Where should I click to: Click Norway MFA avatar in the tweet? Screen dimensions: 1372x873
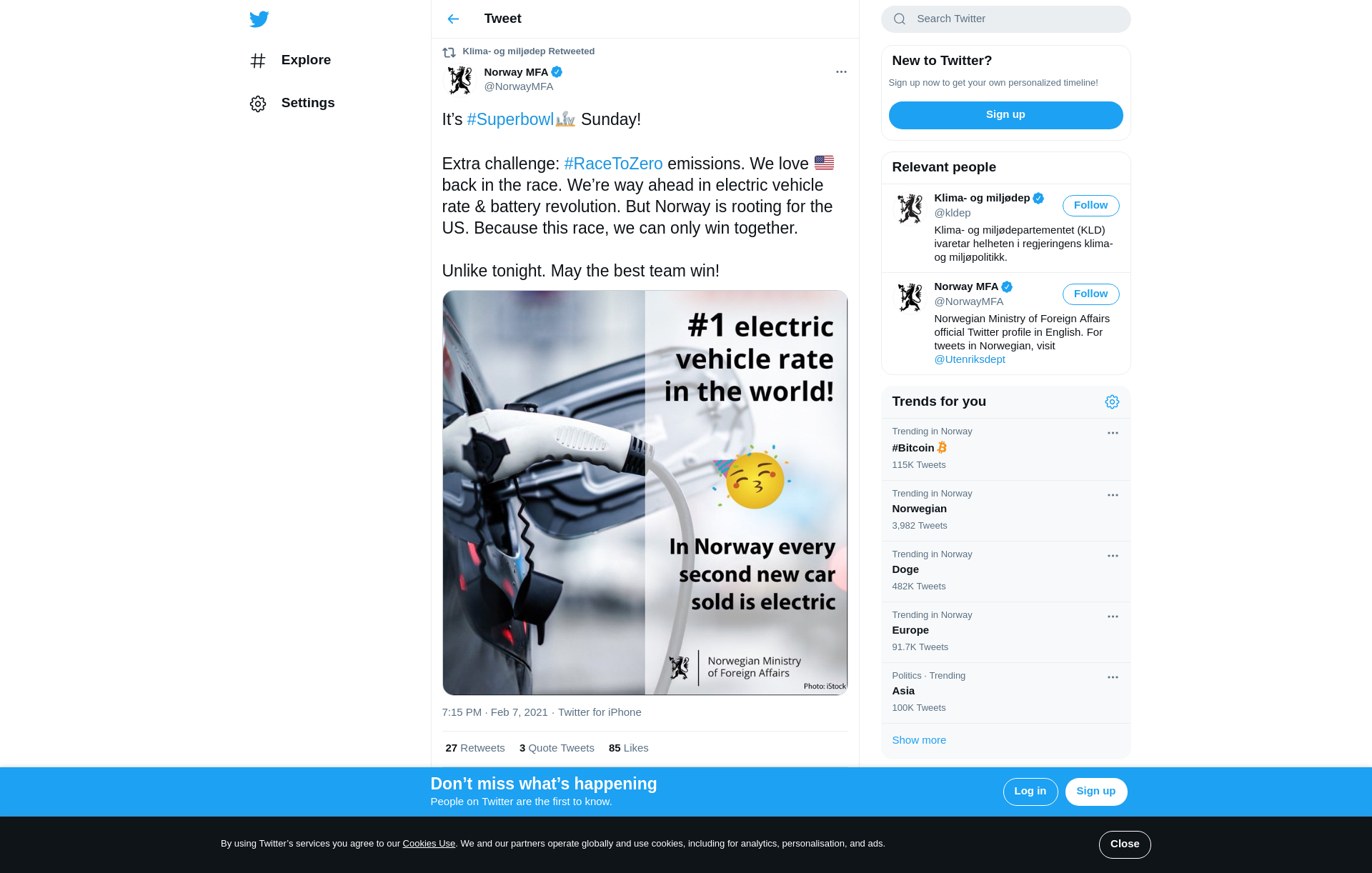point(459,80)
